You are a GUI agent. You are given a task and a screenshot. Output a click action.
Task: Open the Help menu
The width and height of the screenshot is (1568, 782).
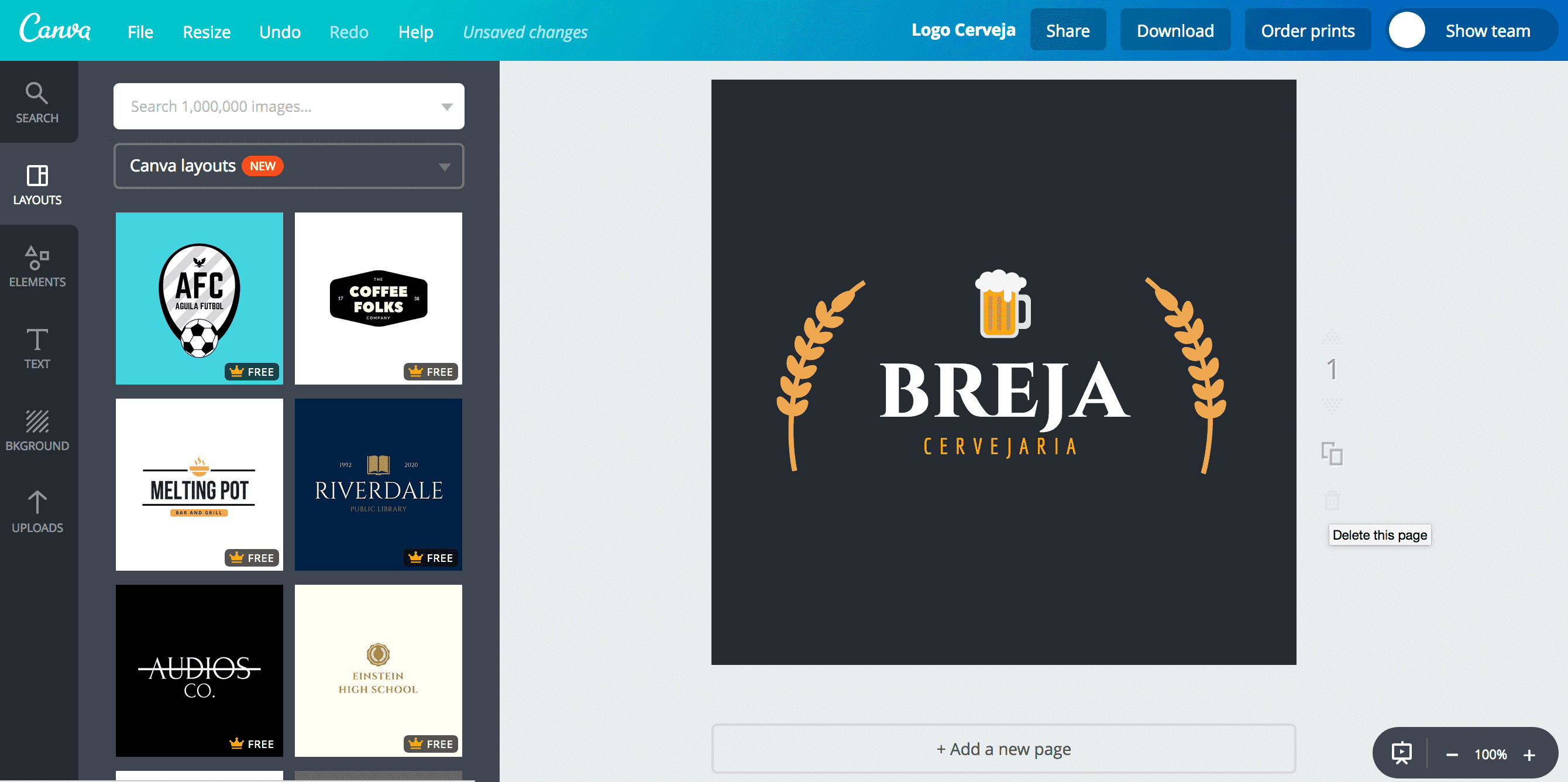[x=416, y=32]
